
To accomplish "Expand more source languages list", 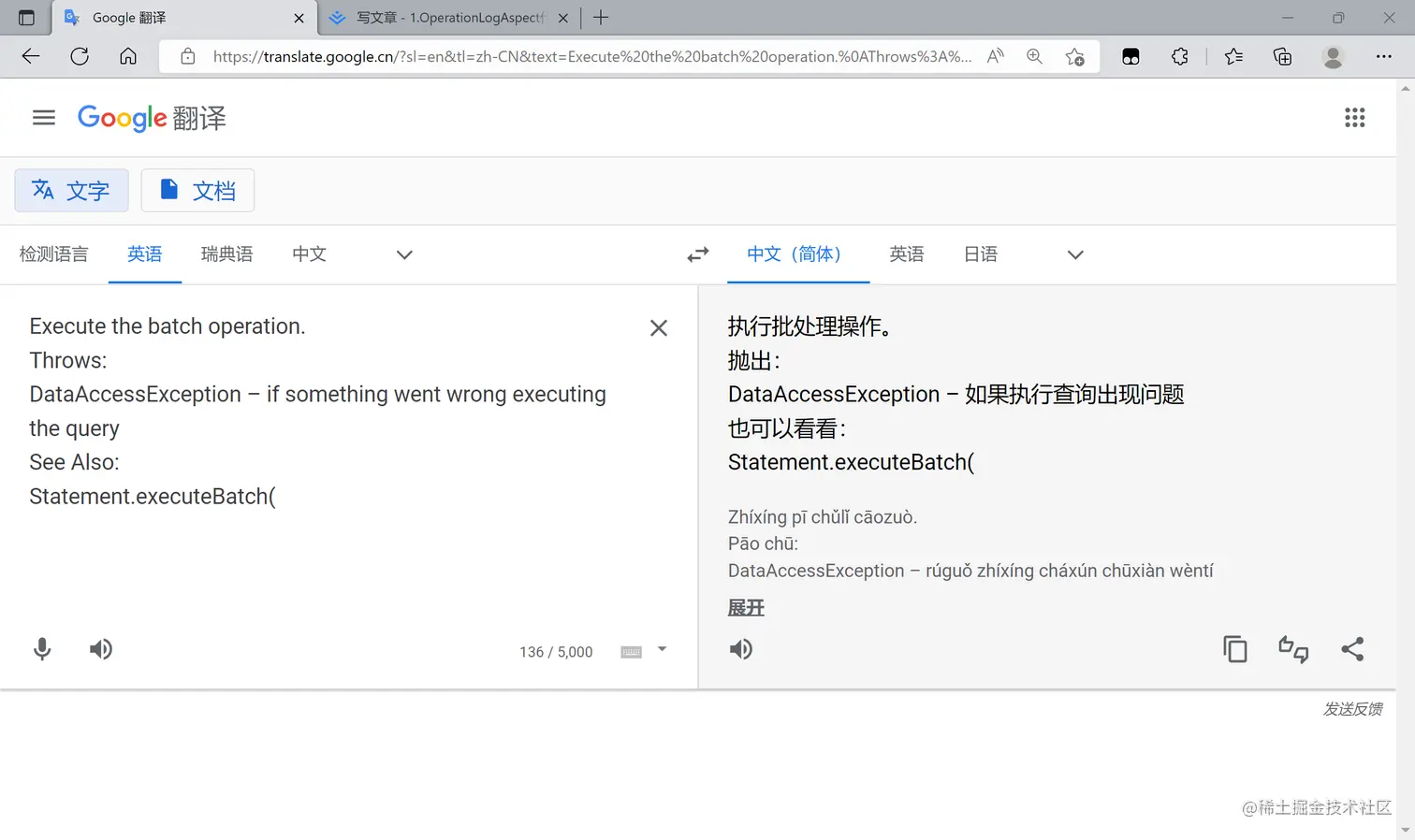I will (x=404, y=254).
